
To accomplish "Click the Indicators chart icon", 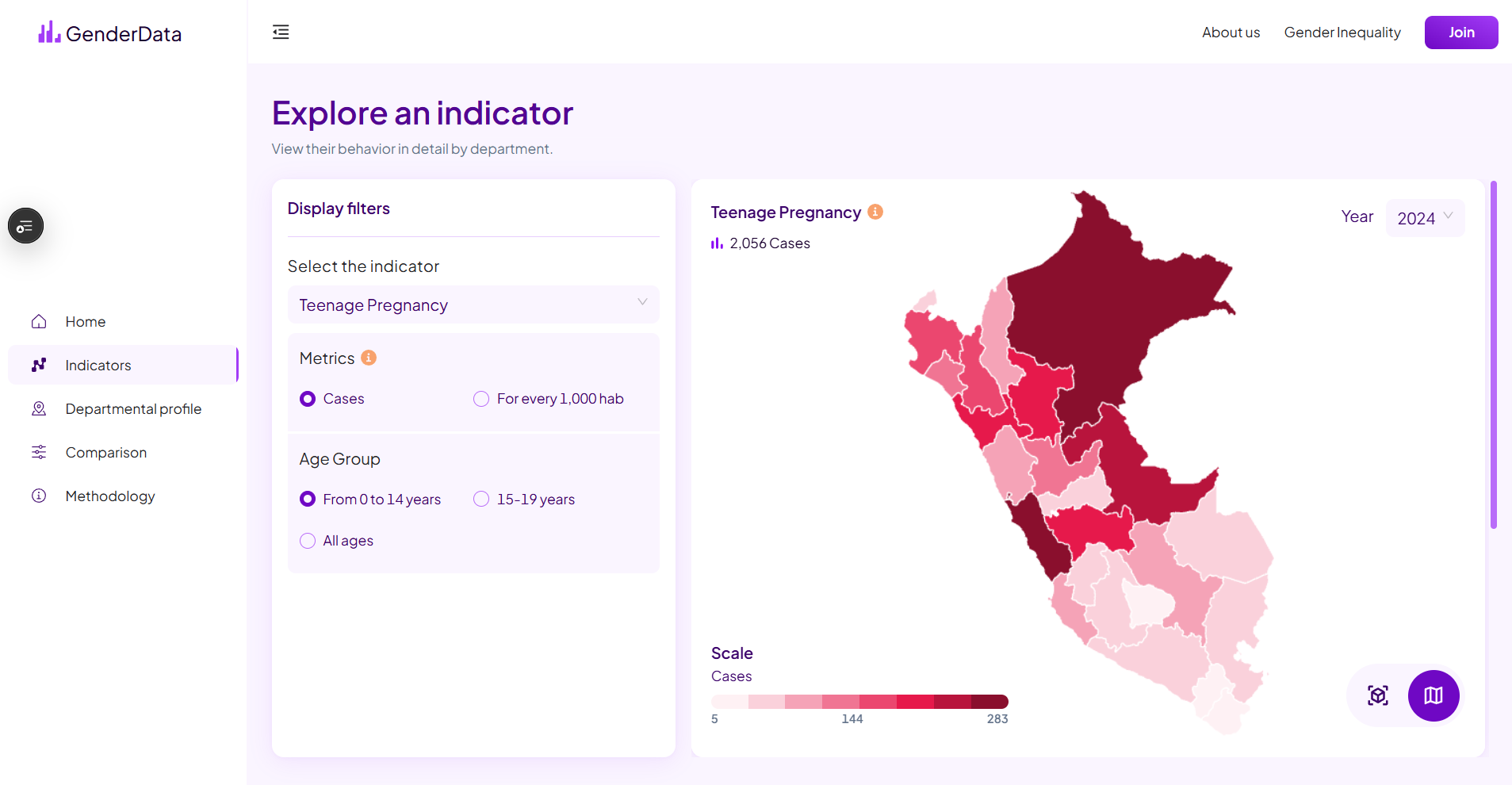I will [39, 365].
